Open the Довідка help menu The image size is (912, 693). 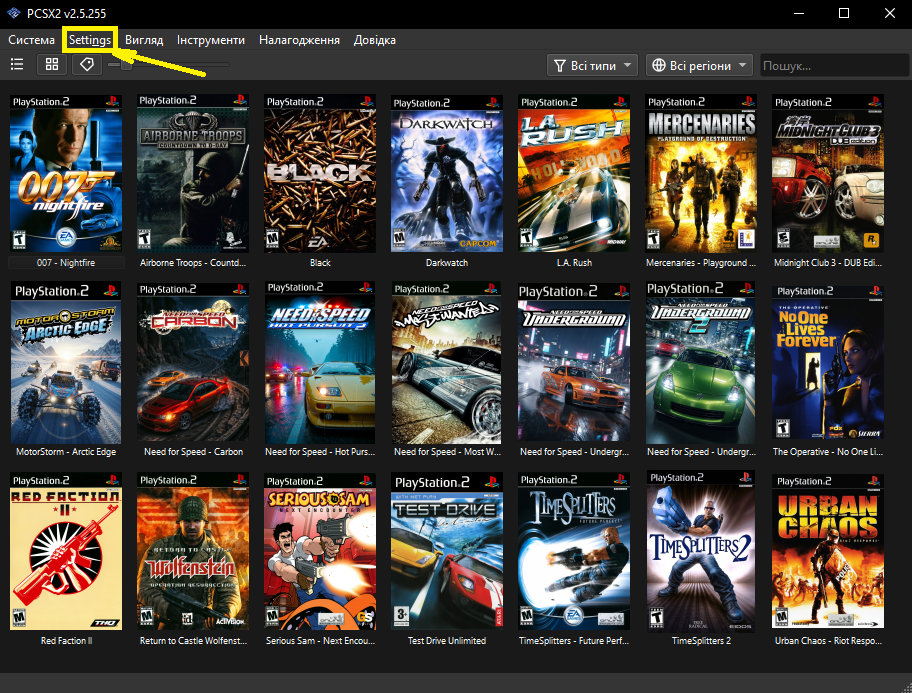pos(374,40)
